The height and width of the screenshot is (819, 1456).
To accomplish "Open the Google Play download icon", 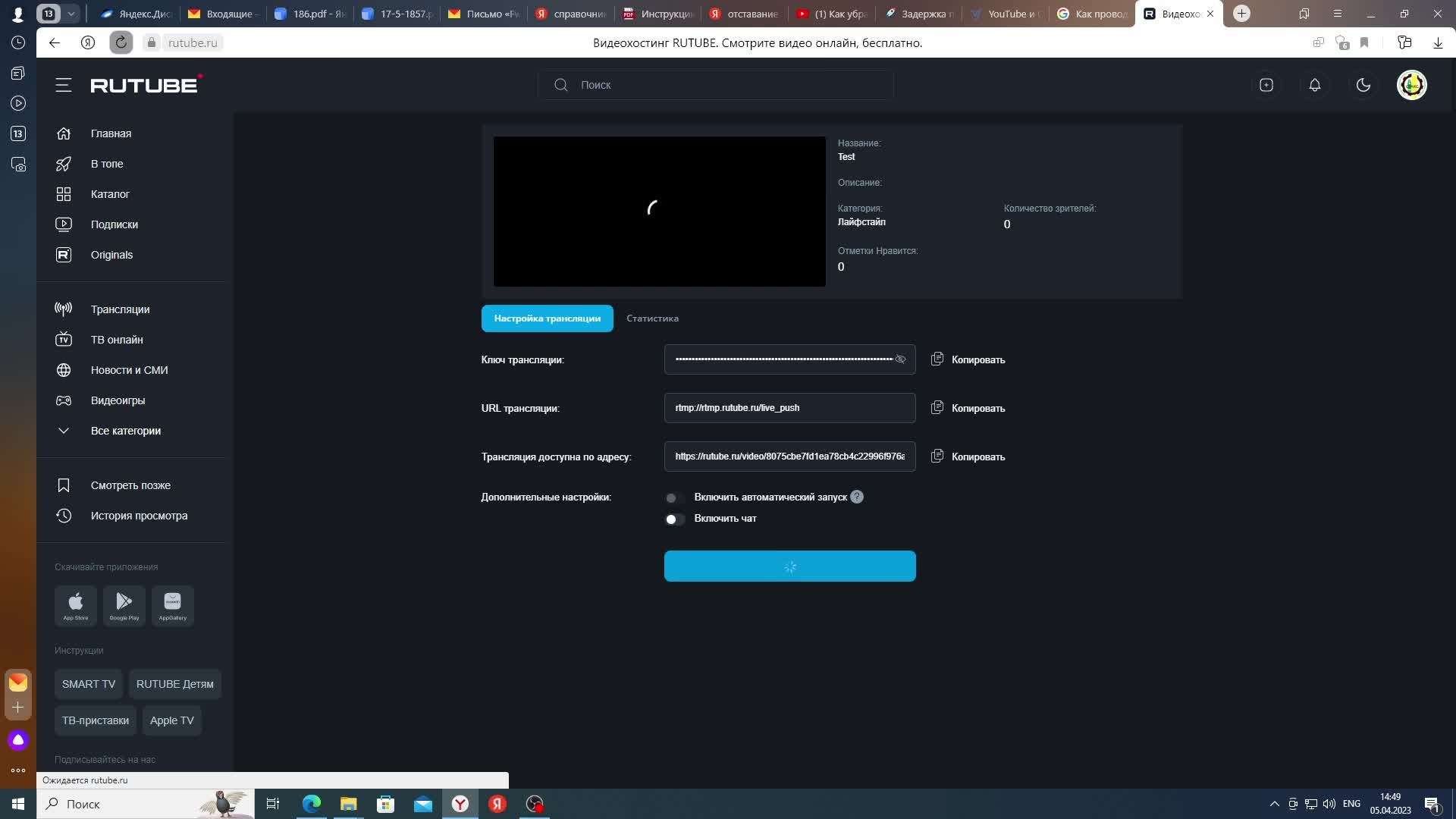I will coord(124,605).
